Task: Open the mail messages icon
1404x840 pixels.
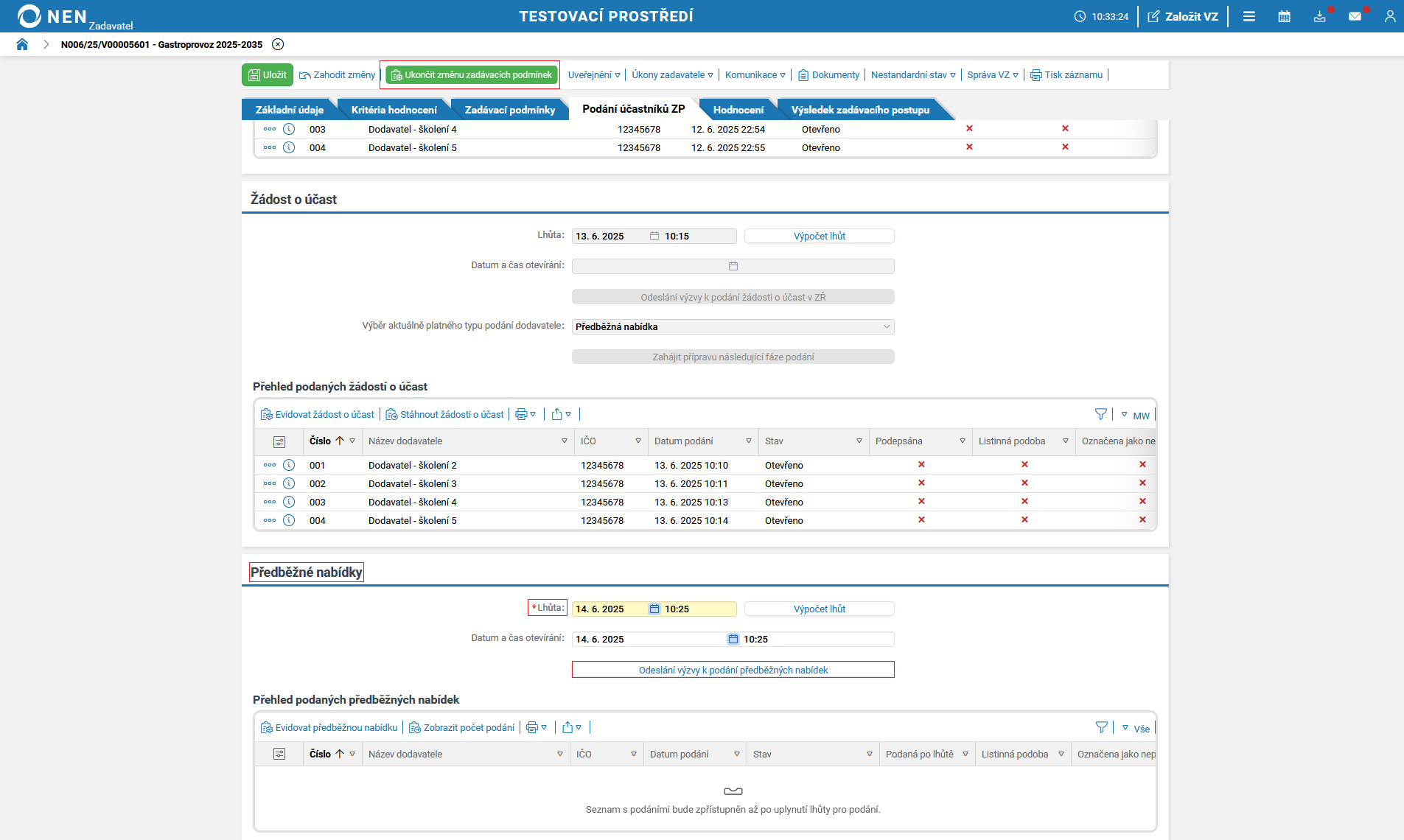Action: point(1355,16)
